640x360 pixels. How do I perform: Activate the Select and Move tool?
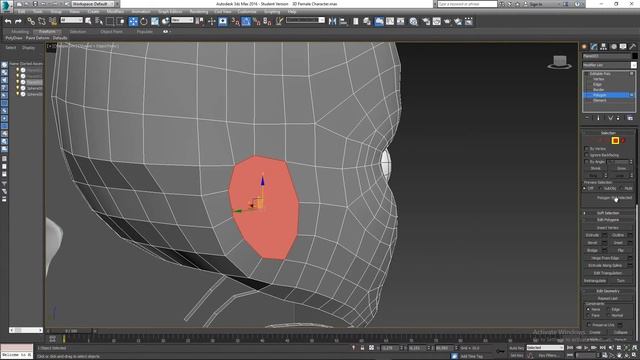coord(133,21)
